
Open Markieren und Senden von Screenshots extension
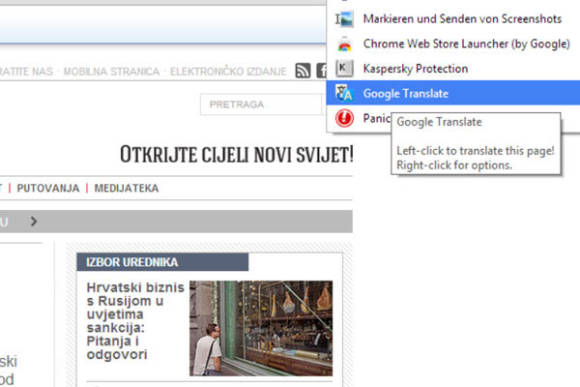tap(453, 19)
